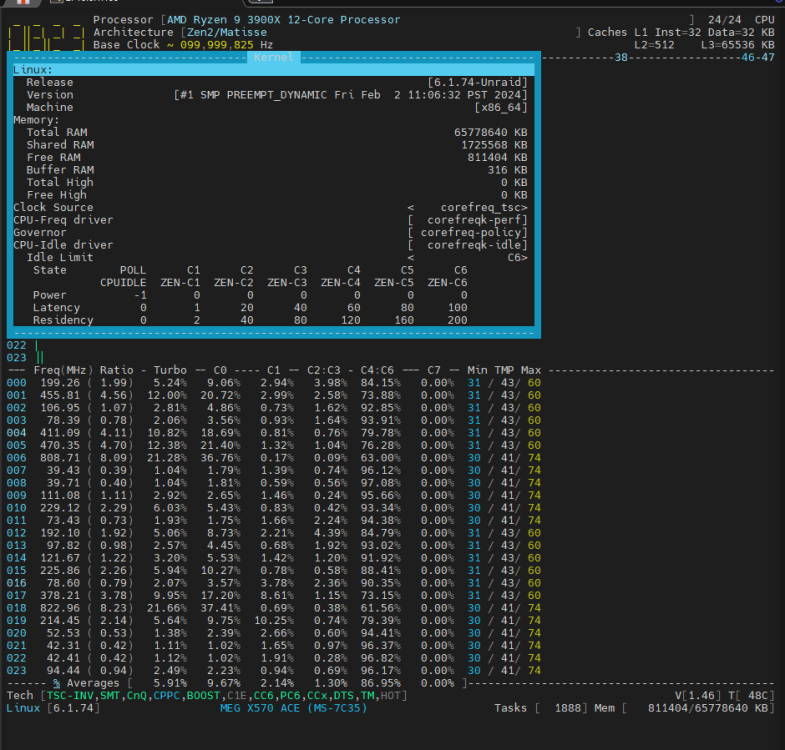Select the Total High label

pos(60,182)
